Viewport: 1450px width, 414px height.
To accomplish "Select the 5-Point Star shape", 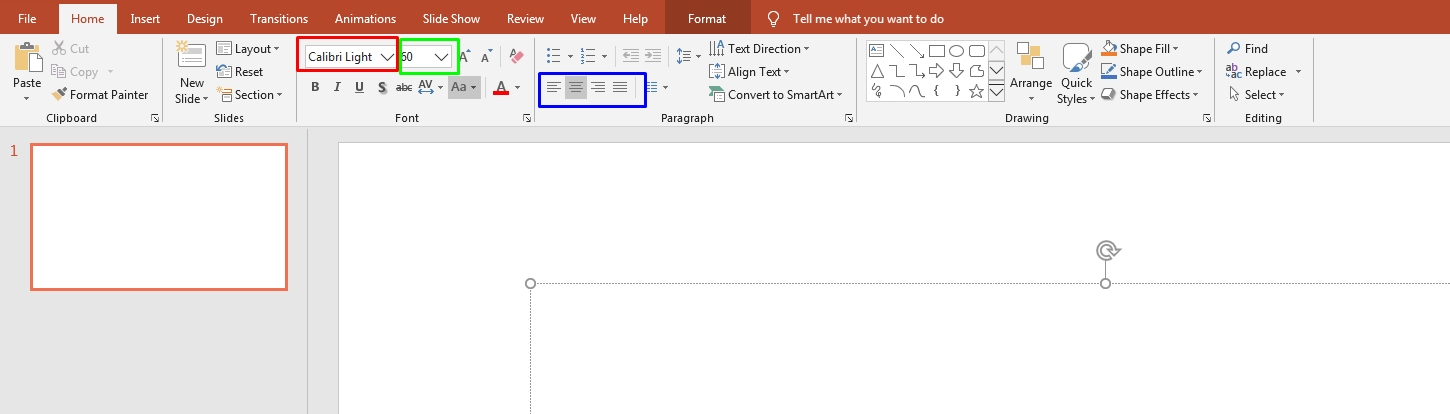I will (x=977, y=91).
